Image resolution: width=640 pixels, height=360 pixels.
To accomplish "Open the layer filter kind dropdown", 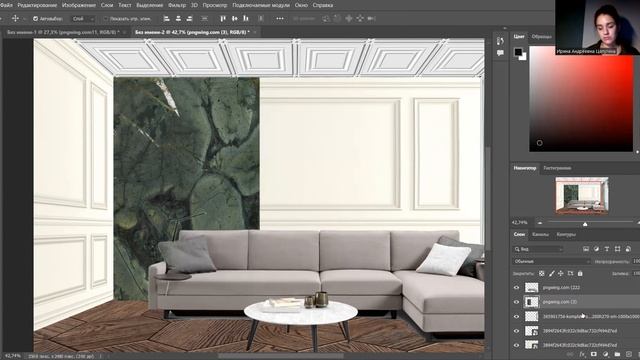I will 538,249.
